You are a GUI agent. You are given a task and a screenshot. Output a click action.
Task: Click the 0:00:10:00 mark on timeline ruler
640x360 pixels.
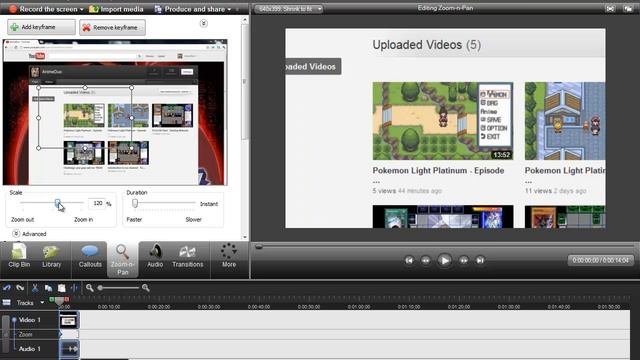click(109, 307)
